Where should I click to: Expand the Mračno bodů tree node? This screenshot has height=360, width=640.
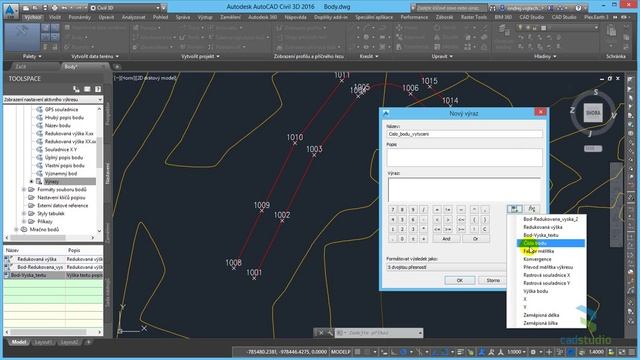tap(16, 229)
